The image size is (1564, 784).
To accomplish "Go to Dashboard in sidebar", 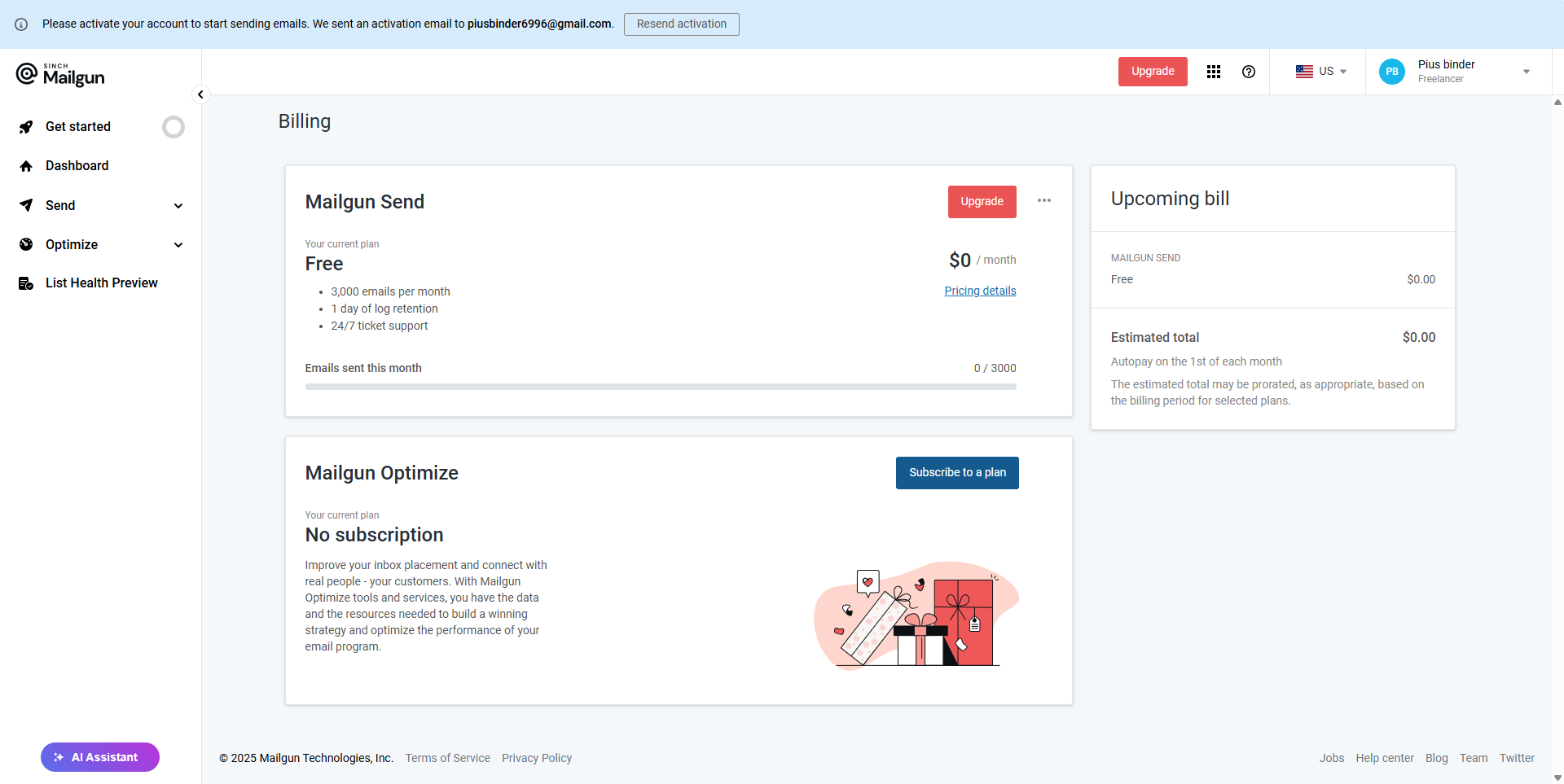I will 77,165.
